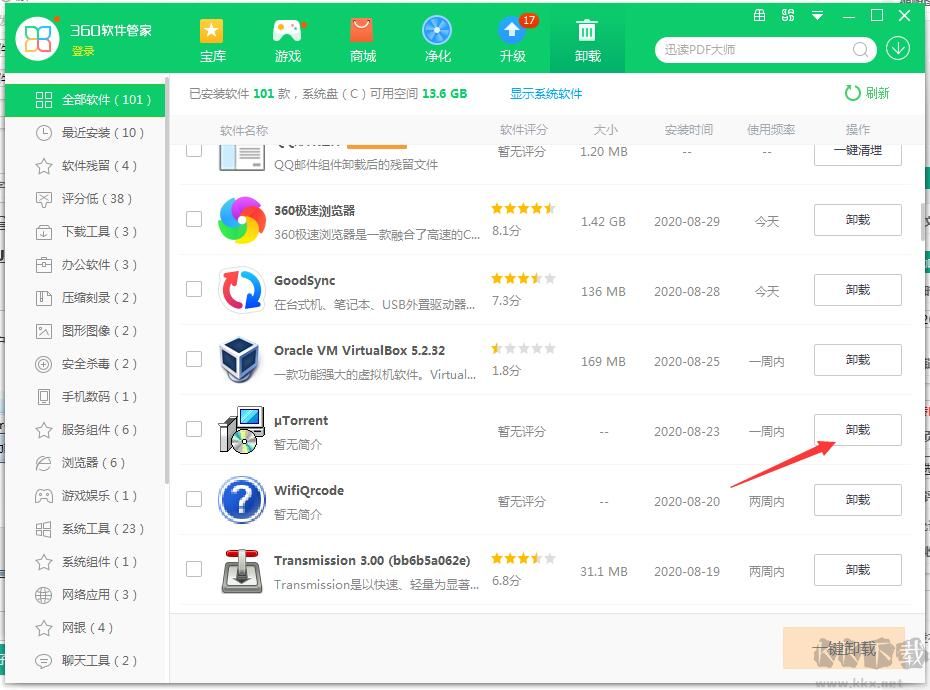This screenshot has width=930, height=690.
Task: Click 卸载 button for GoodSync
Action: point(858,290)
